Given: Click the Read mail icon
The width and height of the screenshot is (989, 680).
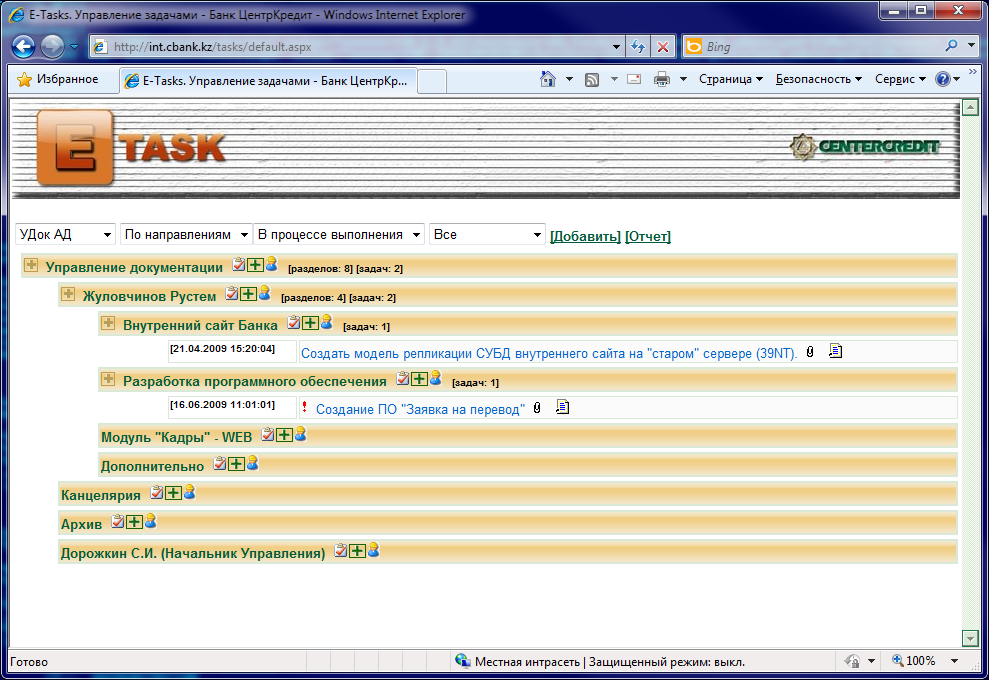Looking at the screenshot, I should click(x=634, y=79).
